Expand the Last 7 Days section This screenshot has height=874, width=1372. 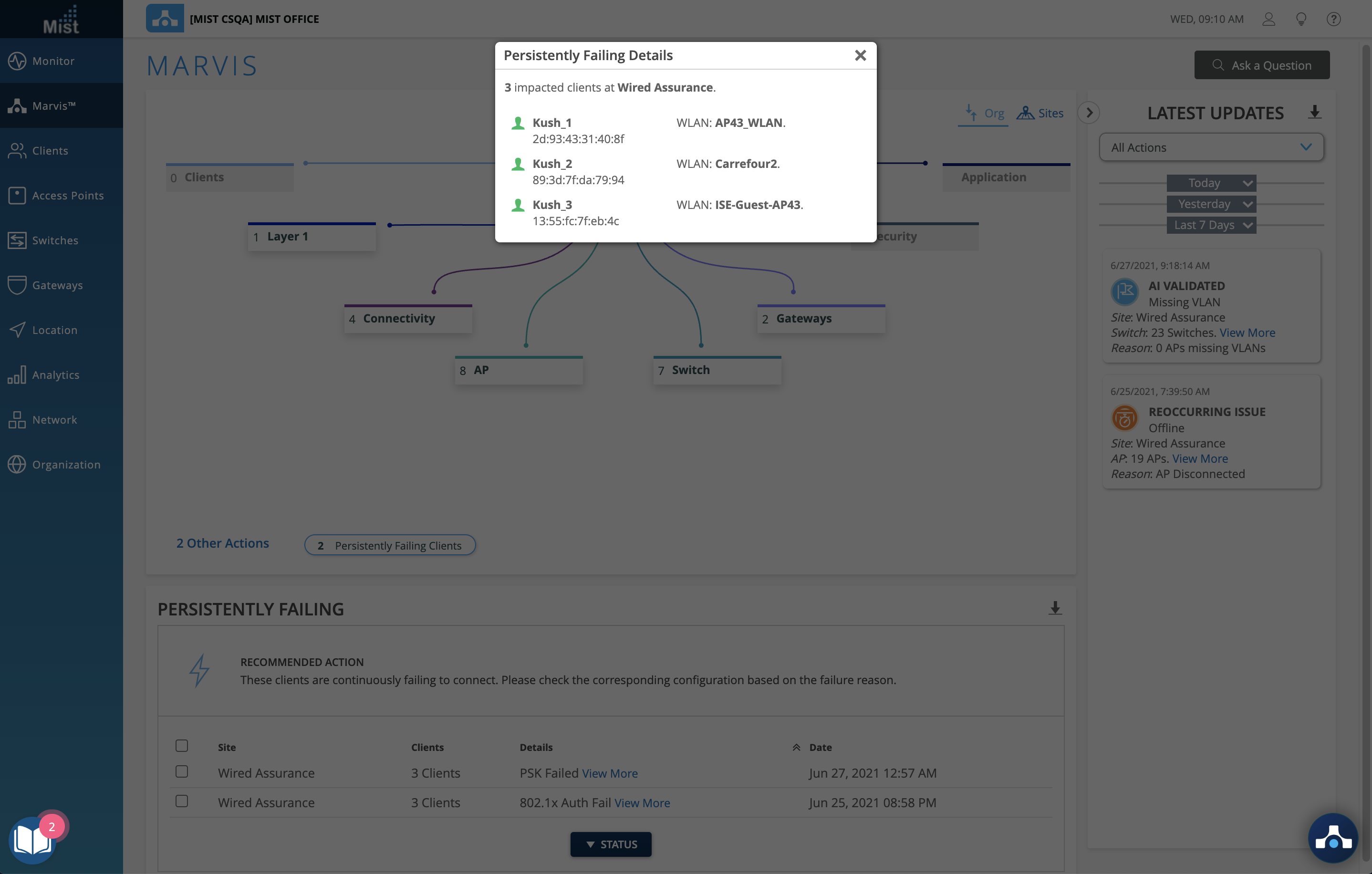(1211, 225)
